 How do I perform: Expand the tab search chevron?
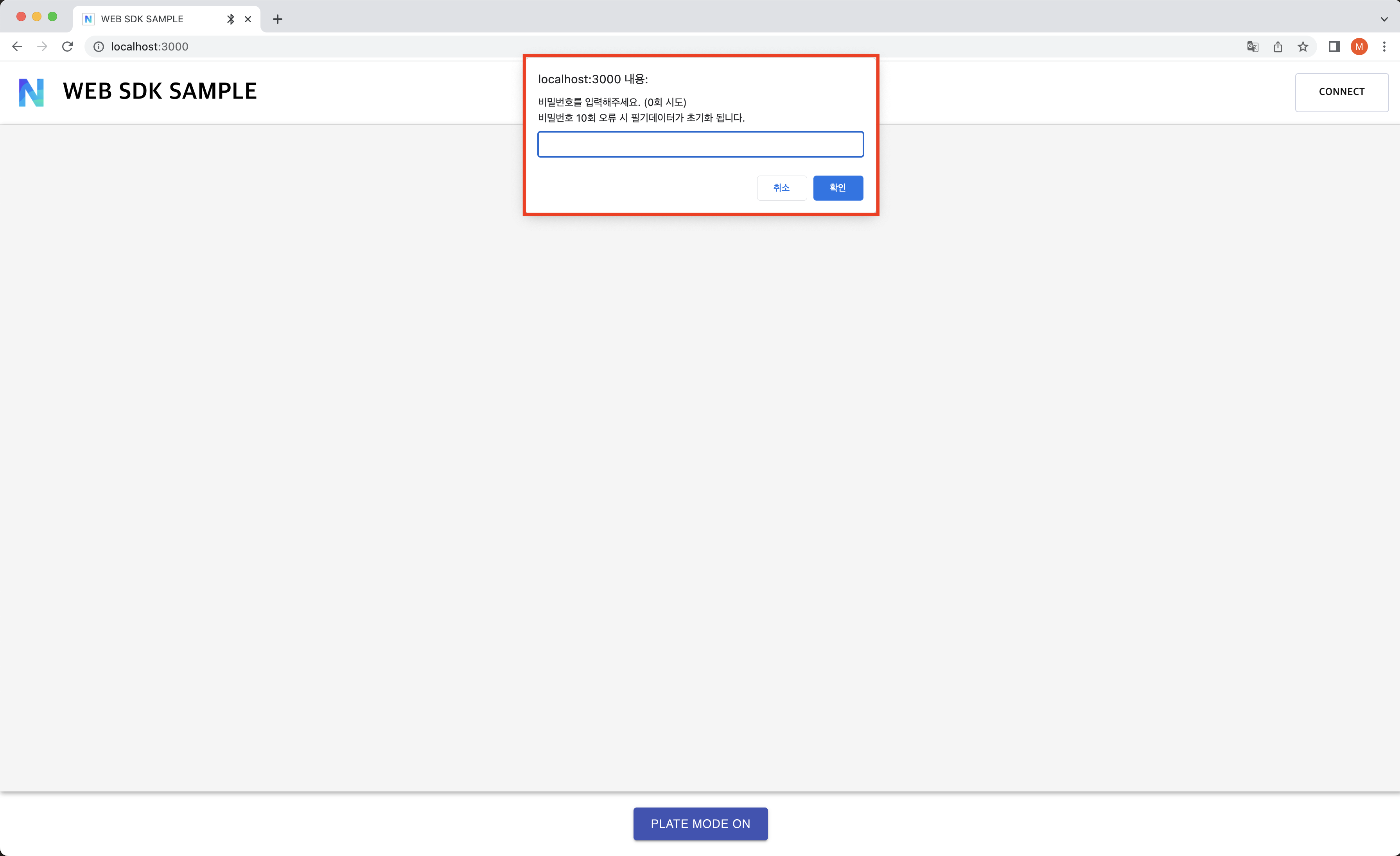(1384, 19)
